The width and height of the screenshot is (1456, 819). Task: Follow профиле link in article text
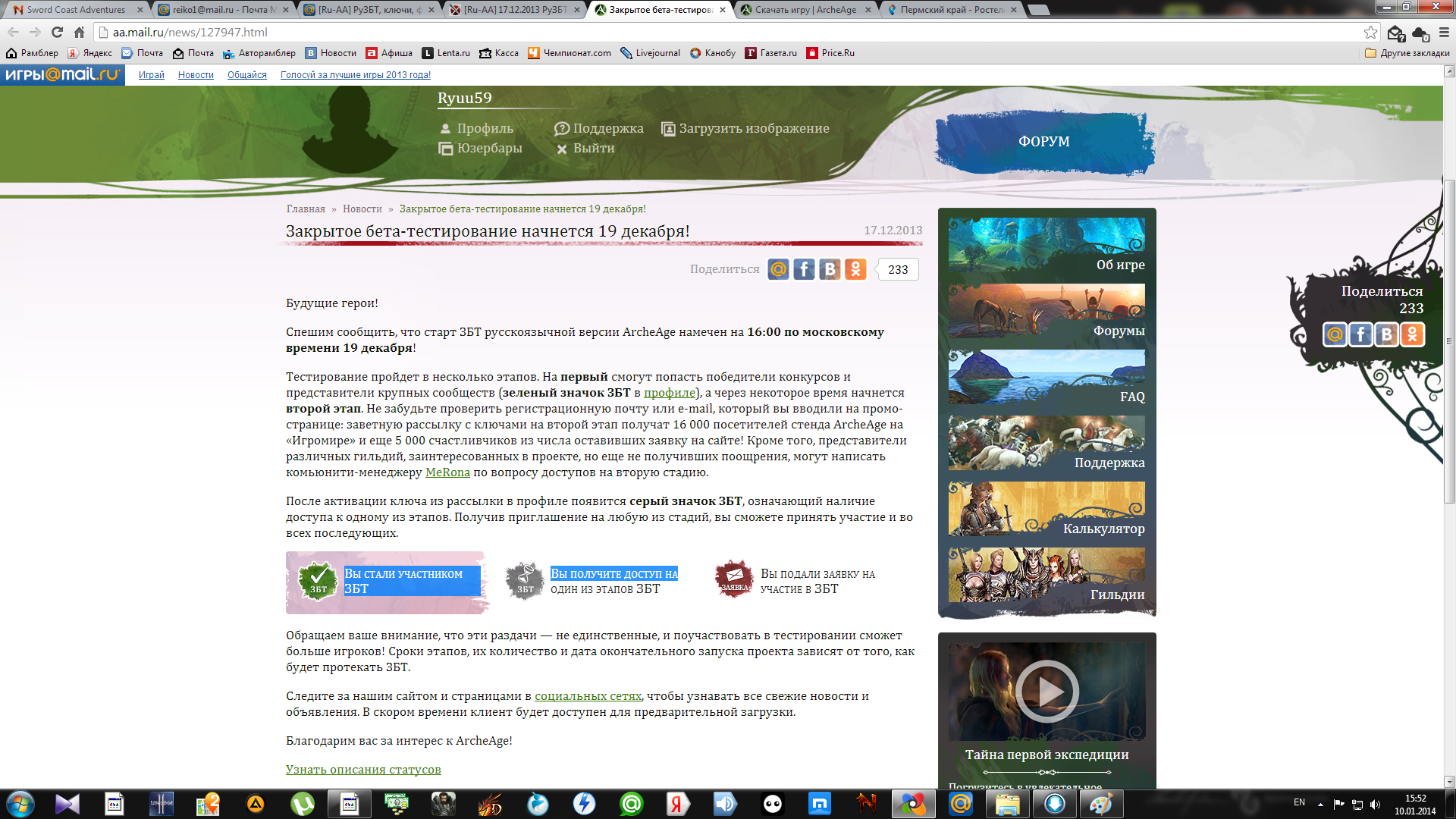click(670, 393)
